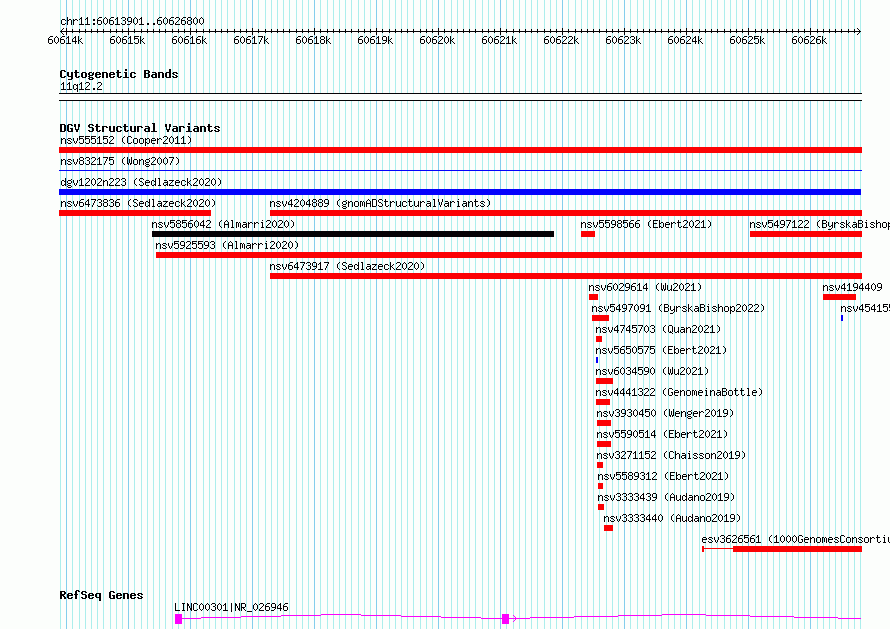Open nsv5589312 (Ebert2021) variant
The height and width of the screenshot is (629, 890).
[x=664, y=476]
